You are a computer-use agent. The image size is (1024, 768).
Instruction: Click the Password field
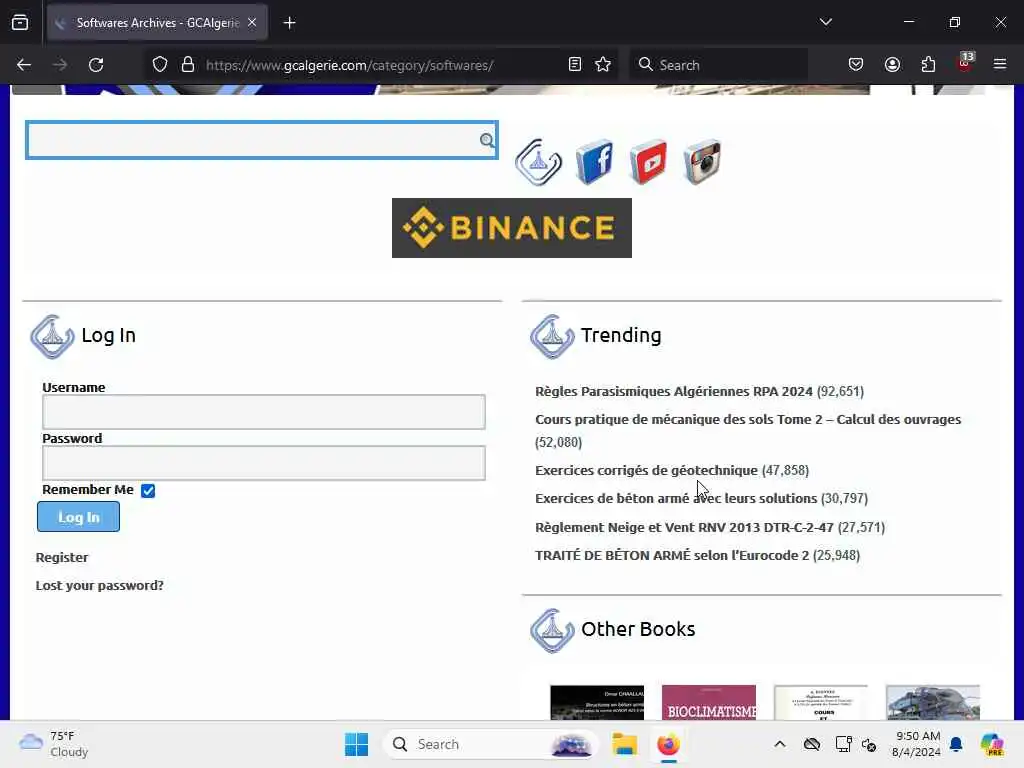(264, 463)
